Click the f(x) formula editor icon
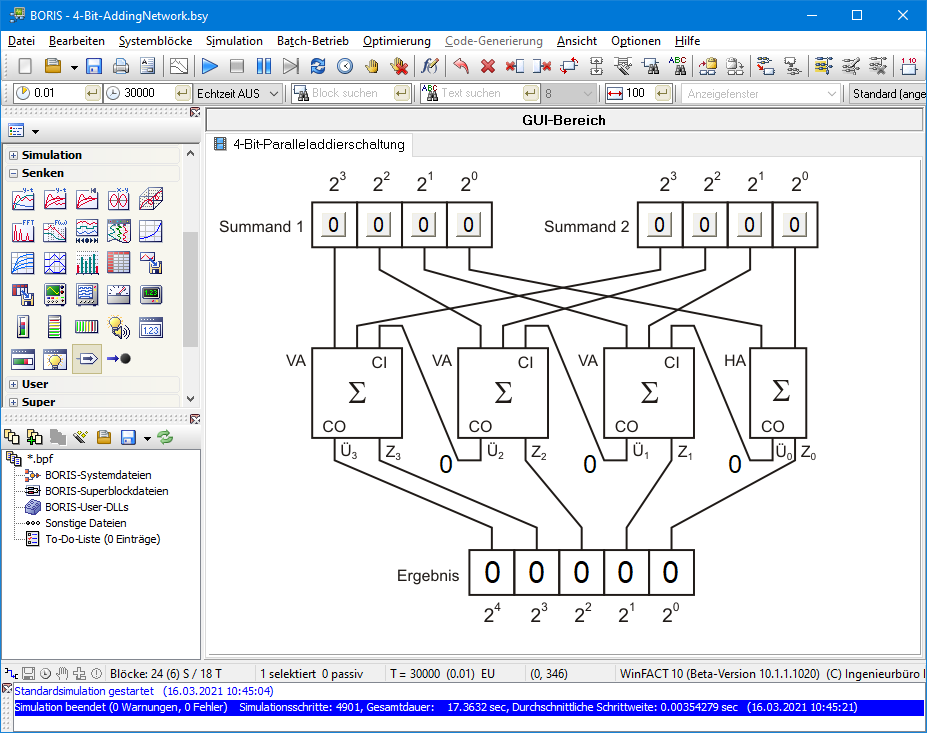 (429, 66)
